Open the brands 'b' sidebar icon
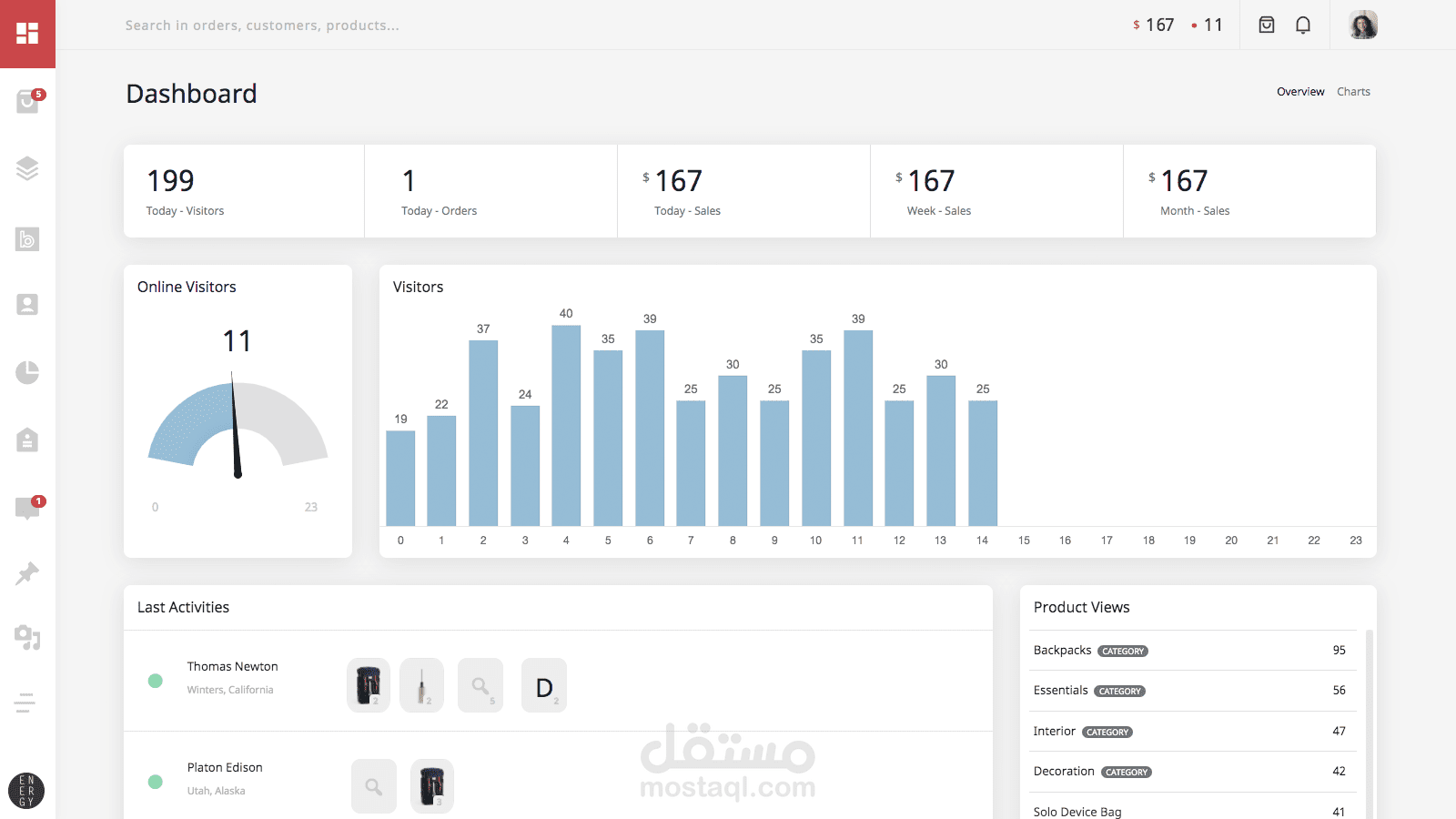 [x=27, y=239]
